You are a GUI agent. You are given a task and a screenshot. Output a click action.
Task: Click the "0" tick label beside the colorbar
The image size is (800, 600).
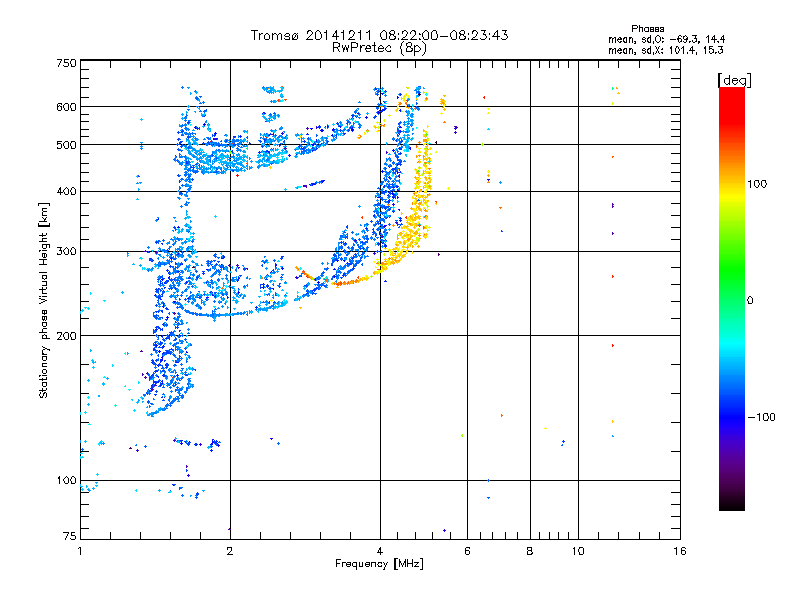point(750,301)
